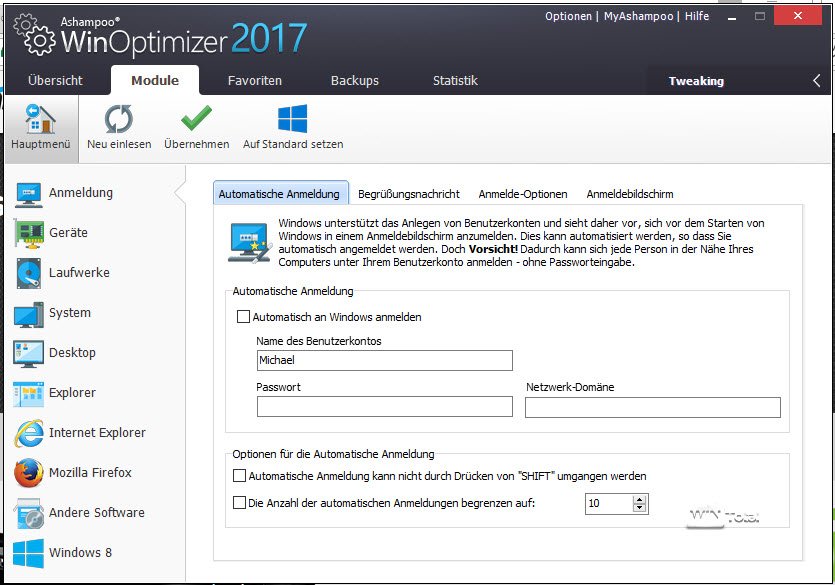Select the Anmeldung monitor icon
The width and height of the screenshot is (835, 585).
pyautogui.click(x=29, y=194)
